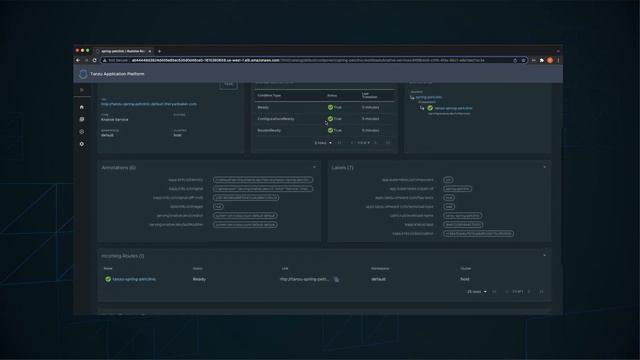Click the second annotation value chip
640x360 pixels.
point(263,189)
